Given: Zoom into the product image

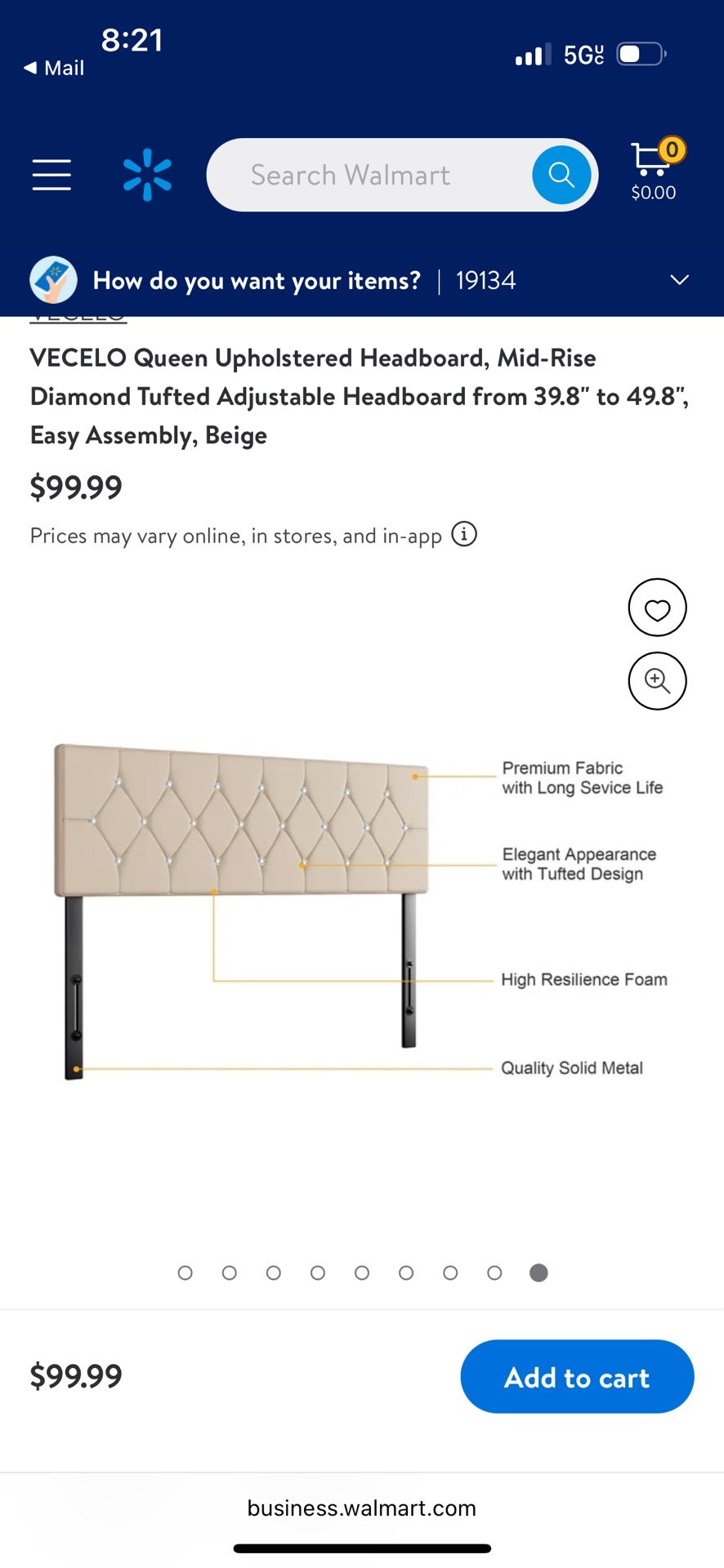Looking at the screenshot, I should point(657,681).
